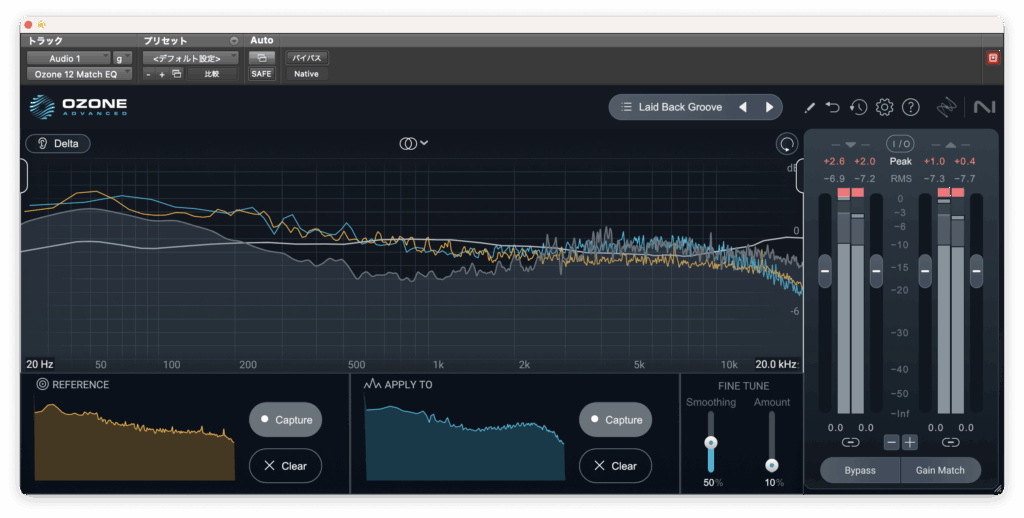The width and height of the screenshot is (1024, 518).
Task: Click the undo arrow icon
Action: tap(833, 107)
